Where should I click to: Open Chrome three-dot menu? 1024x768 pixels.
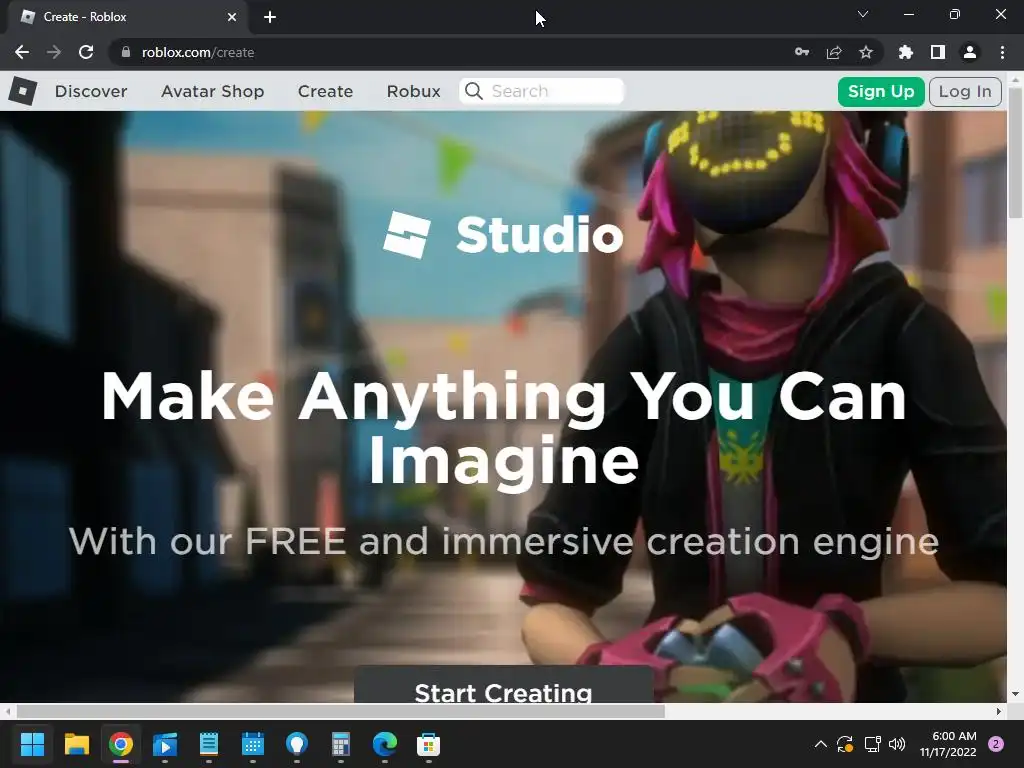pyautogui.click(x=1002, y=52)
